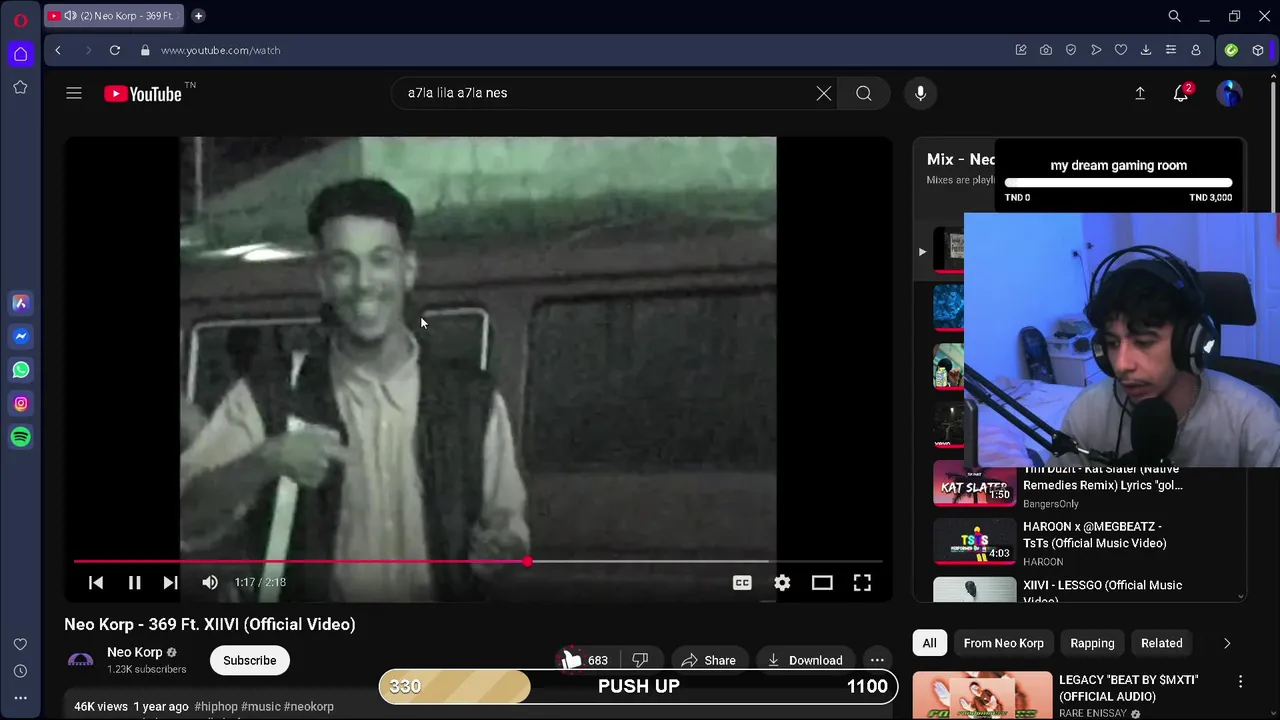The height and width of the screenshot is (720, 1280).
Task: Open the extensions cube icon
Action: (x=1258, y=50)
